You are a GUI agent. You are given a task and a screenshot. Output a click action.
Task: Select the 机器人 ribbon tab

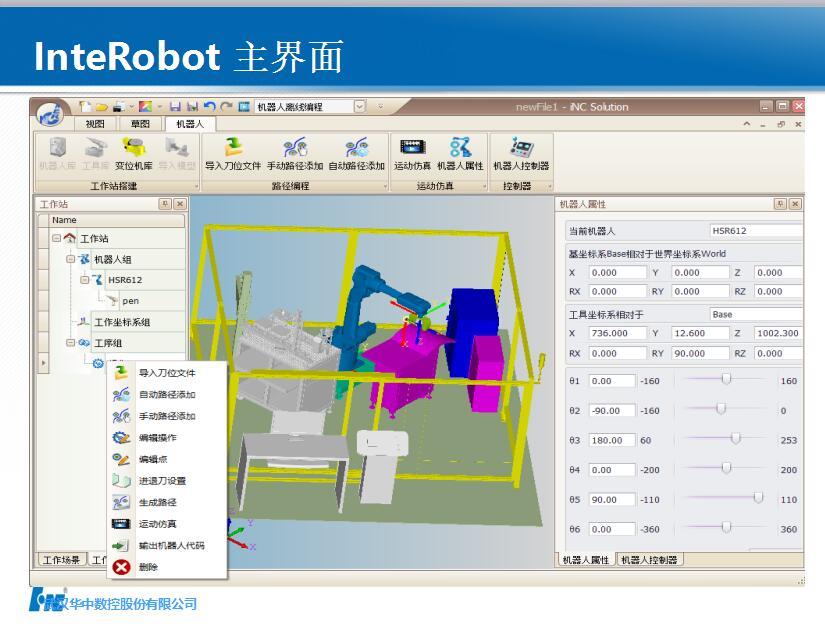(190, 124)
